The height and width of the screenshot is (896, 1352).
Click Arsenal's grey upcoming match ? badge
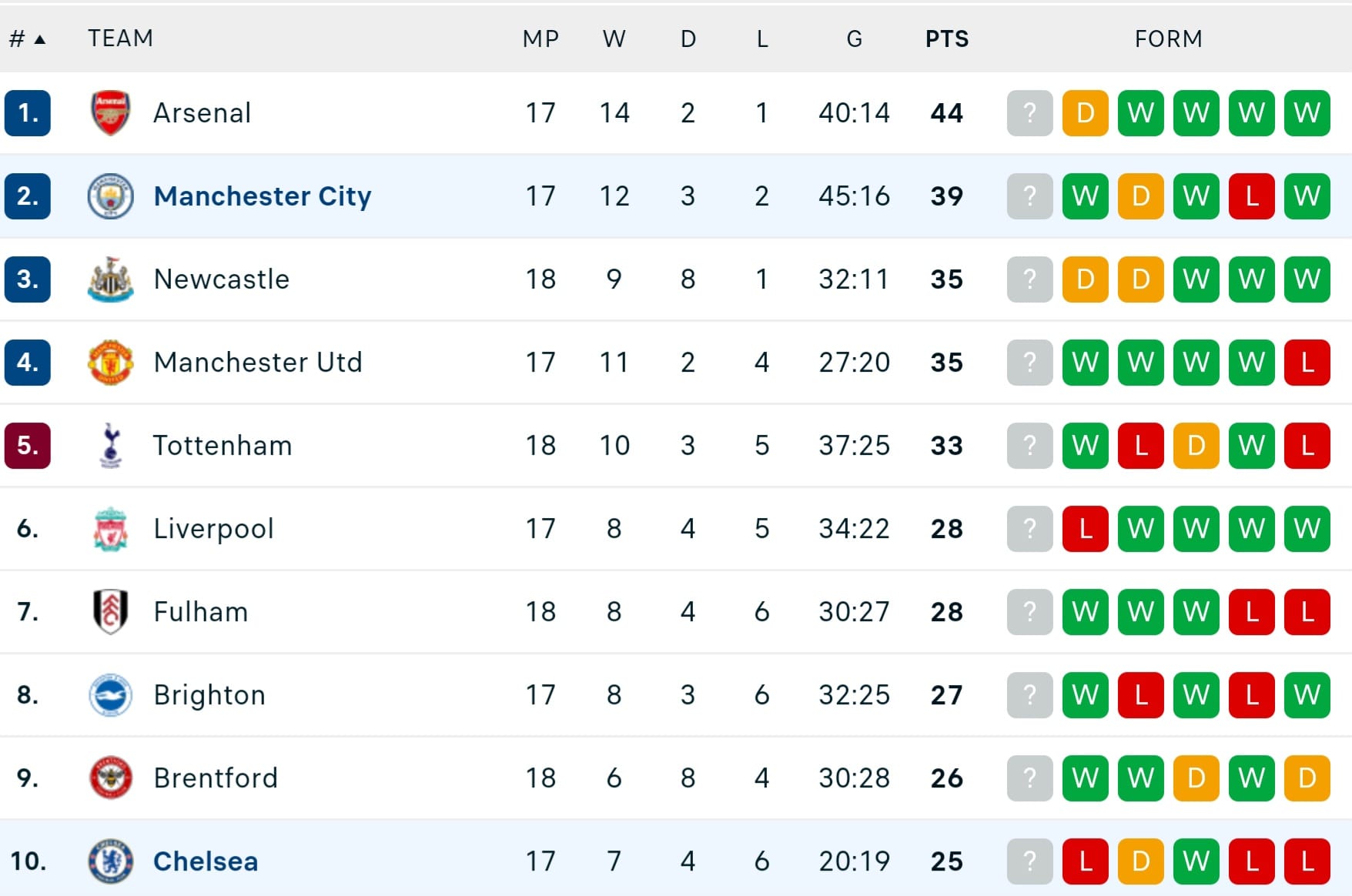click(x=1030, y=113)
